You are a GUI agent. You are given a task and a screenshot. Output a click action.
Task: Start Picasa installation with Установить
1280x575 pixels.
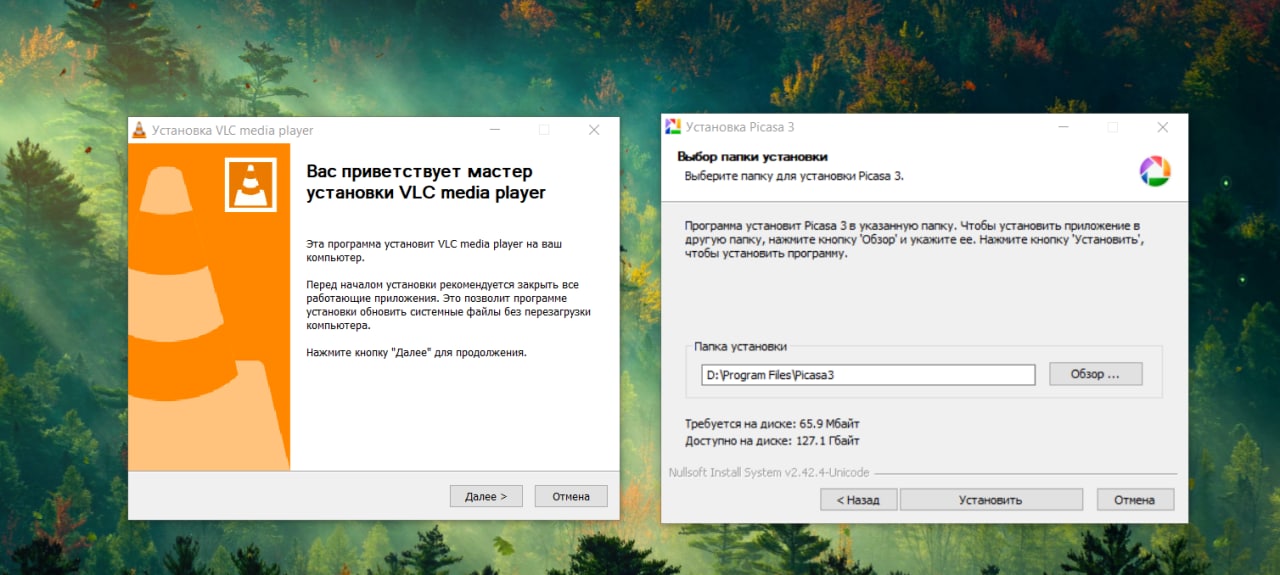tap(991, 500)
